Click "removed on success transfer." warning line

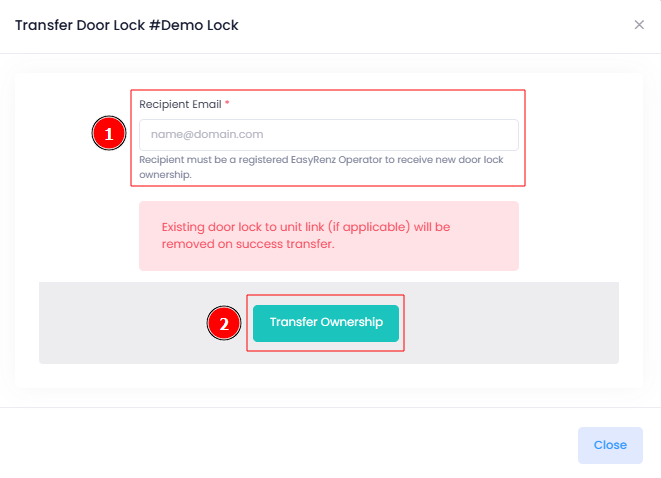coord(248,244)
